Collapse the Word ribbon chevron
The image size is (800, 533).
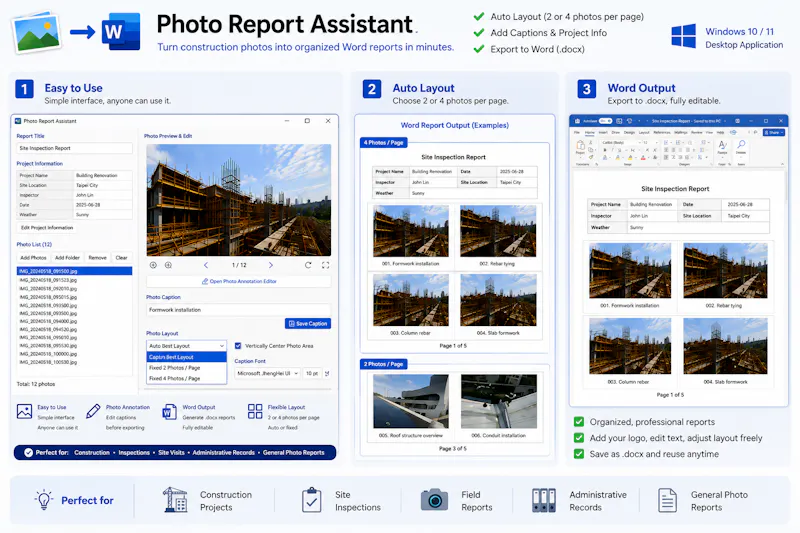tap(782, 164)
